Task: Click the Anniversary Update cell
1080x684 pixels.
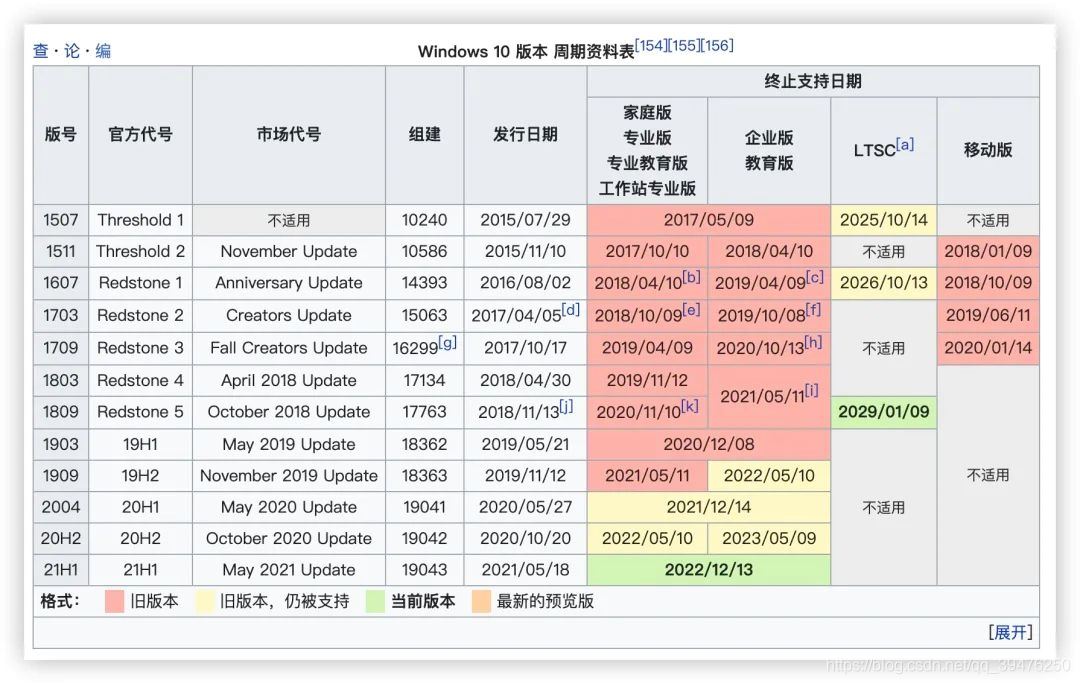Action: pyautogui.click(x=289, y=283)
